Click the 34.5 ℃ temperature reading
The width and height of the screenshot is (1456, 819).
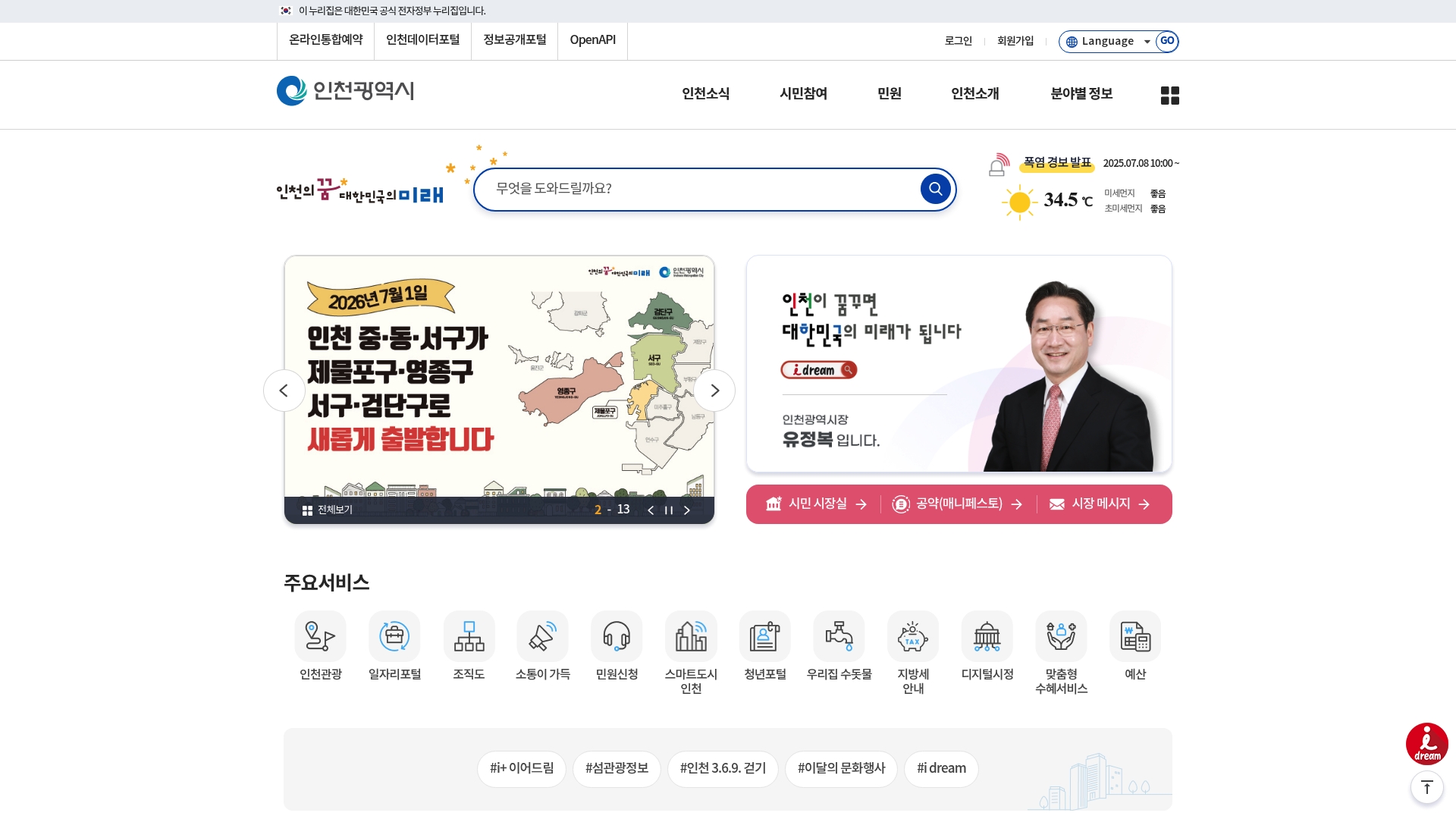click(x=1068, y=200)
